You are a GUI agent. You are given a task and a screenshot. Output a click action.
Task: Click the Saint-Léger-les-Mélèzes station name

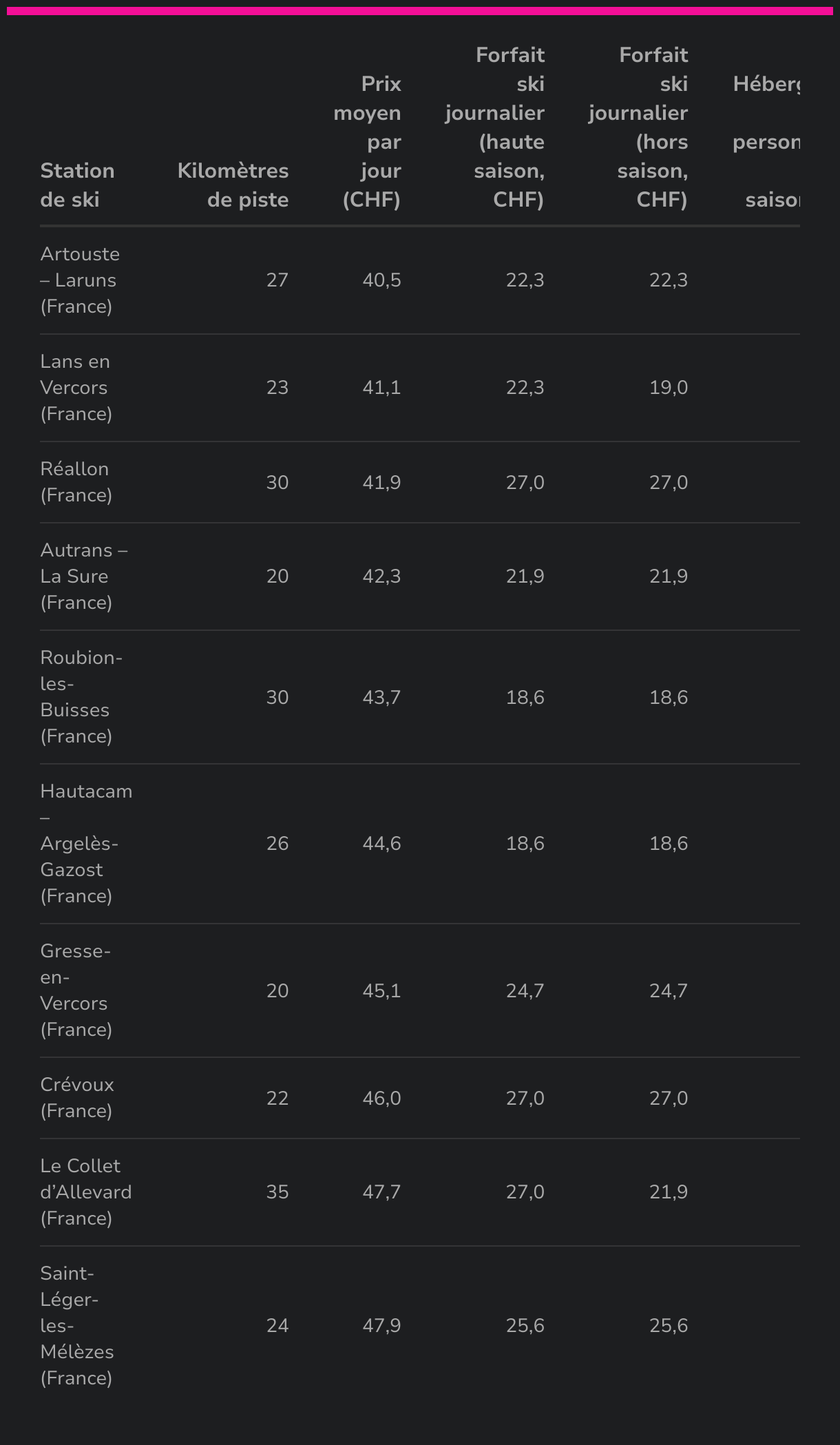click(x=76, y=1325)
